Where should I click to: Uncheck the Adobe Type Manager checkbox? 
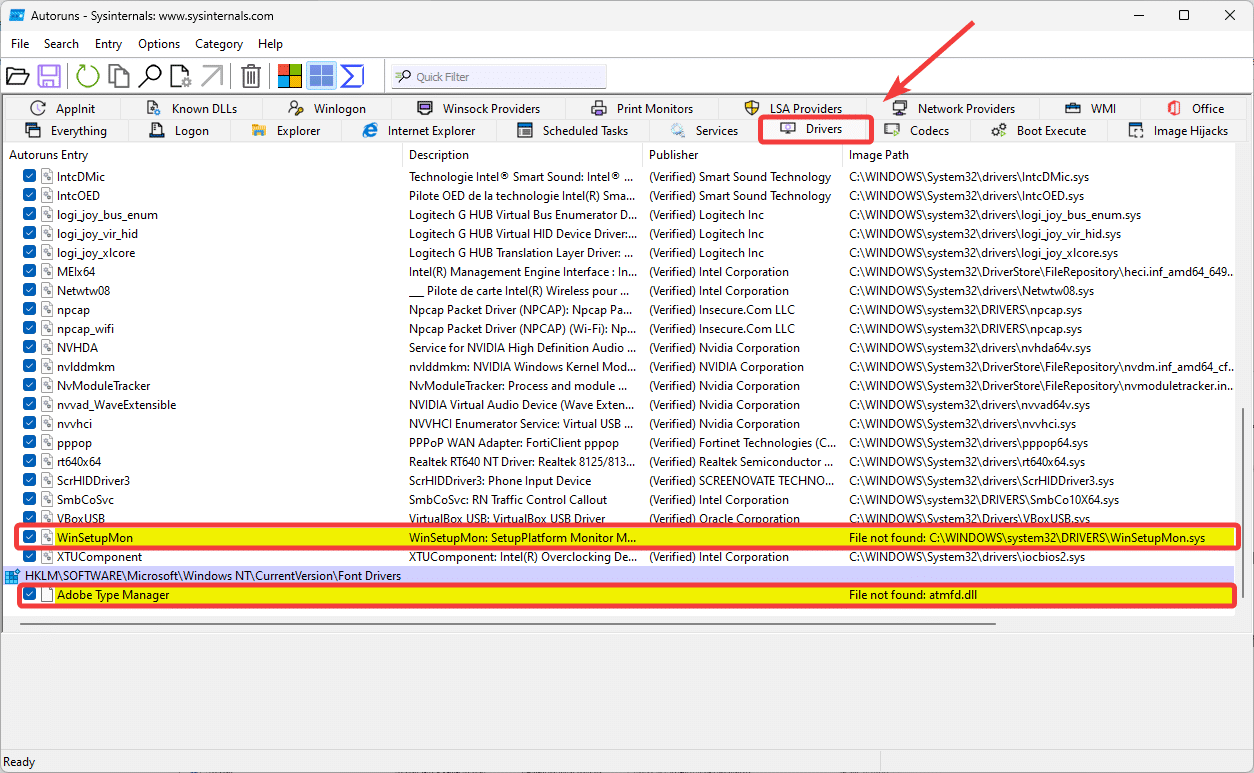30,595
